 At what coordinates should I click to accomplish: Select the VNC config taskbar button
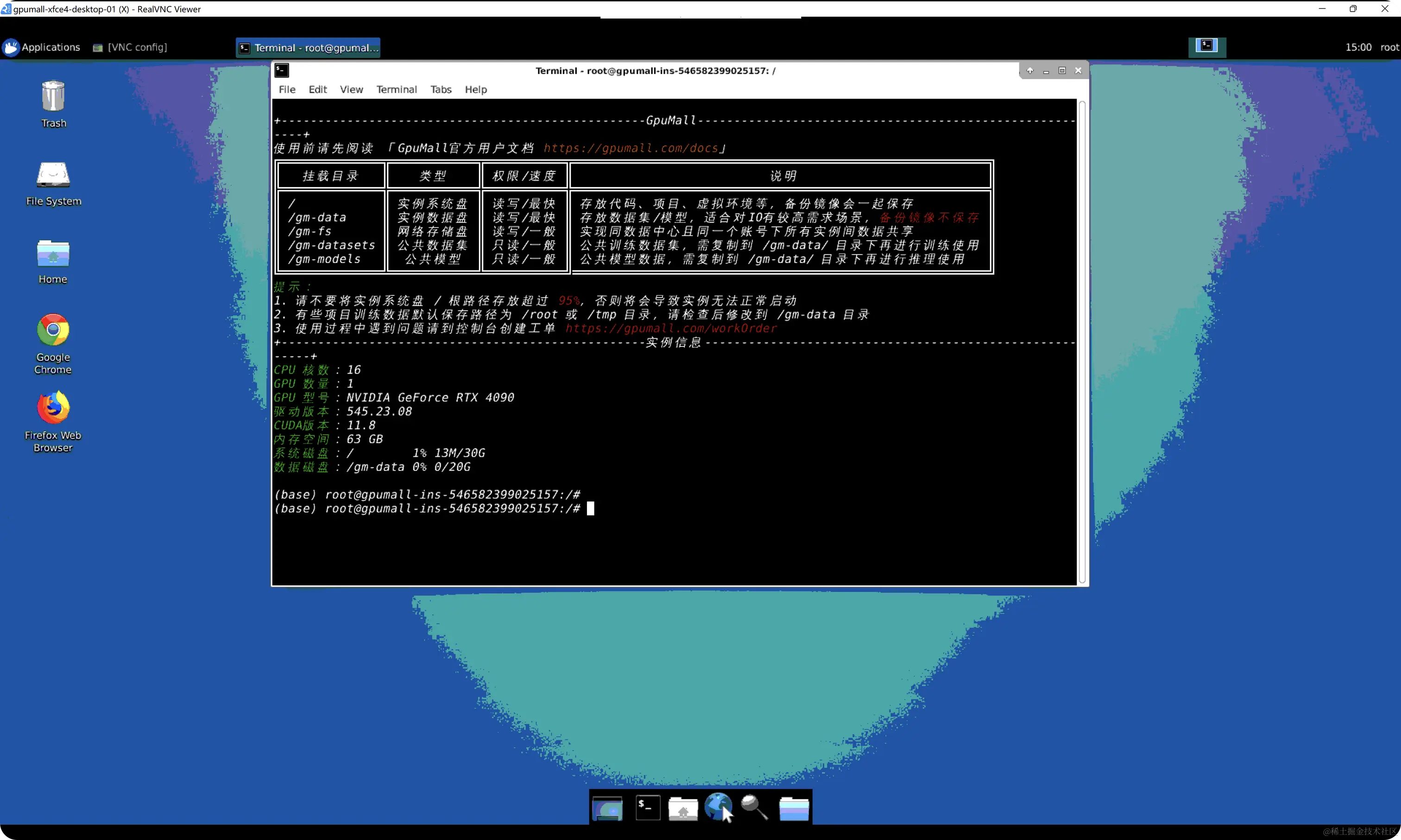tap(130, 48)
